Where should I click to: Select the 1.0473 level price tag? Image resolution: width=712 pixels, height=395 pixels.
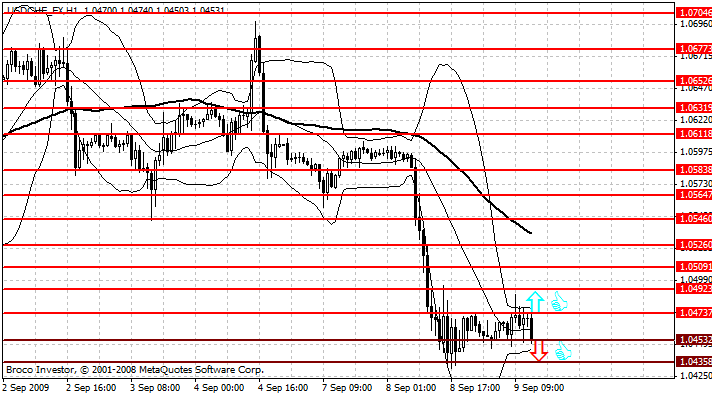[x=694, y=313]
